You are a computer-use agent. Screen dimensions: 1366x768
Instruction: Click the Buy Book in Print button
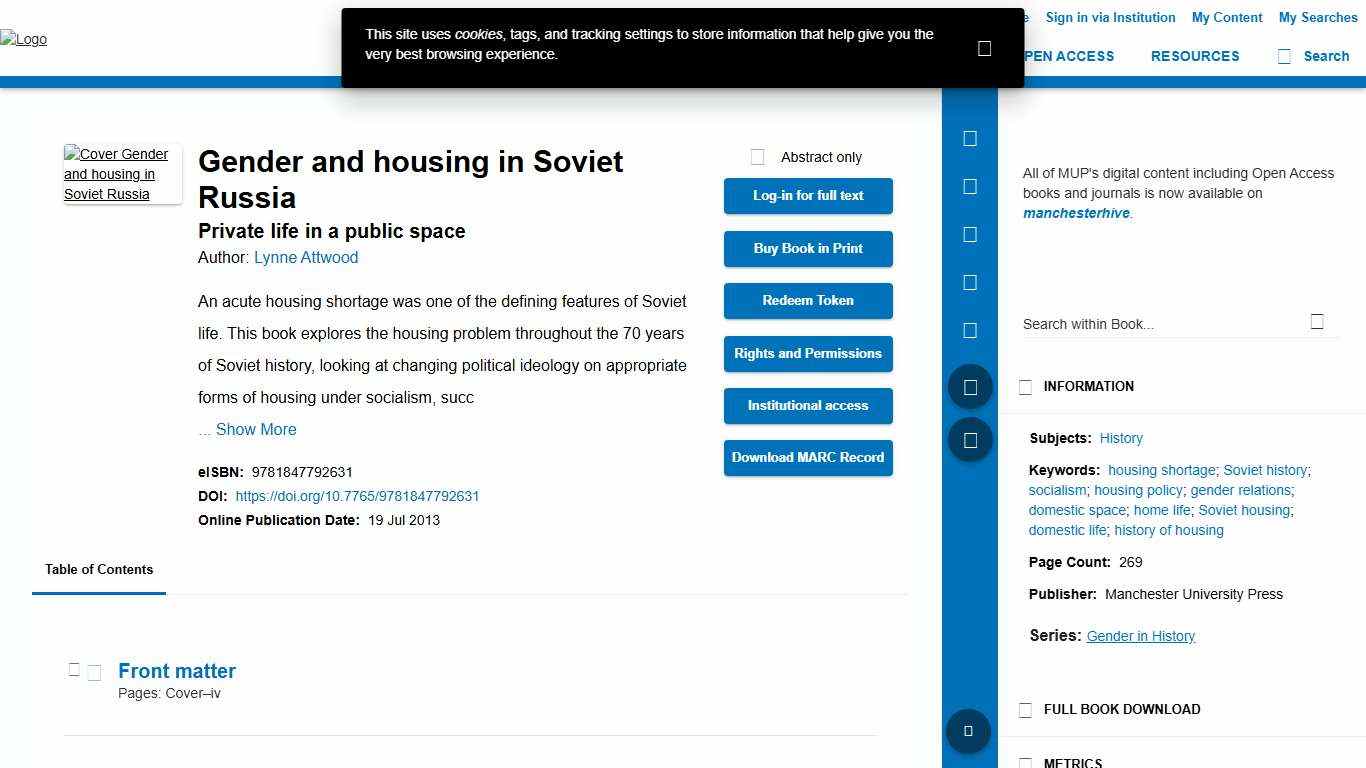click(808, 248)
